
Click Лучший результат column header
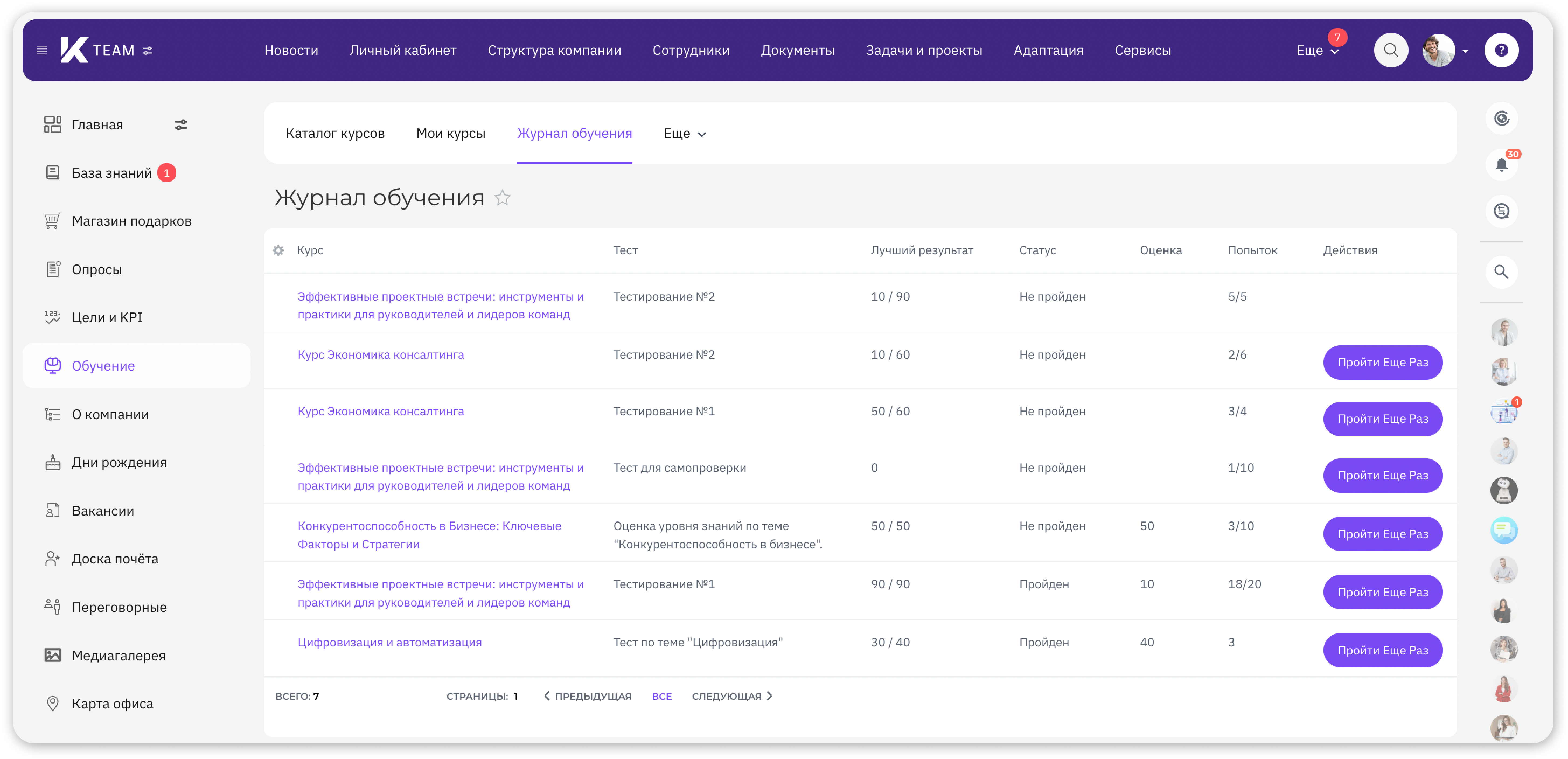tap(922, 250)
